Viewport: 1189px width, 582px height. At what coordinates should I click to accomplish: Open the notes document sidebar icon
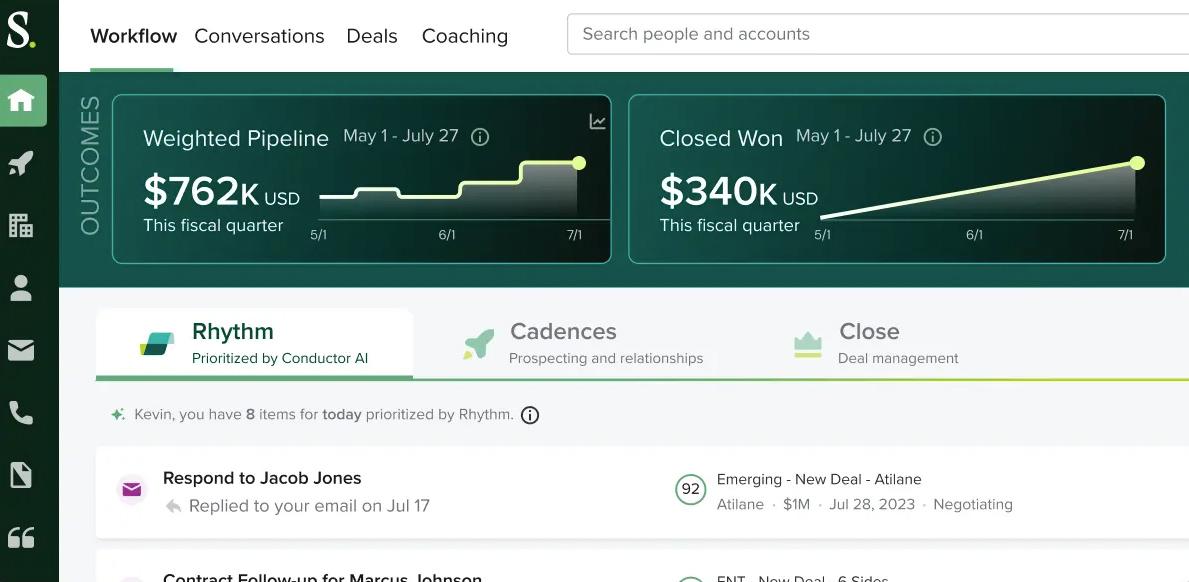pos(21,474)
